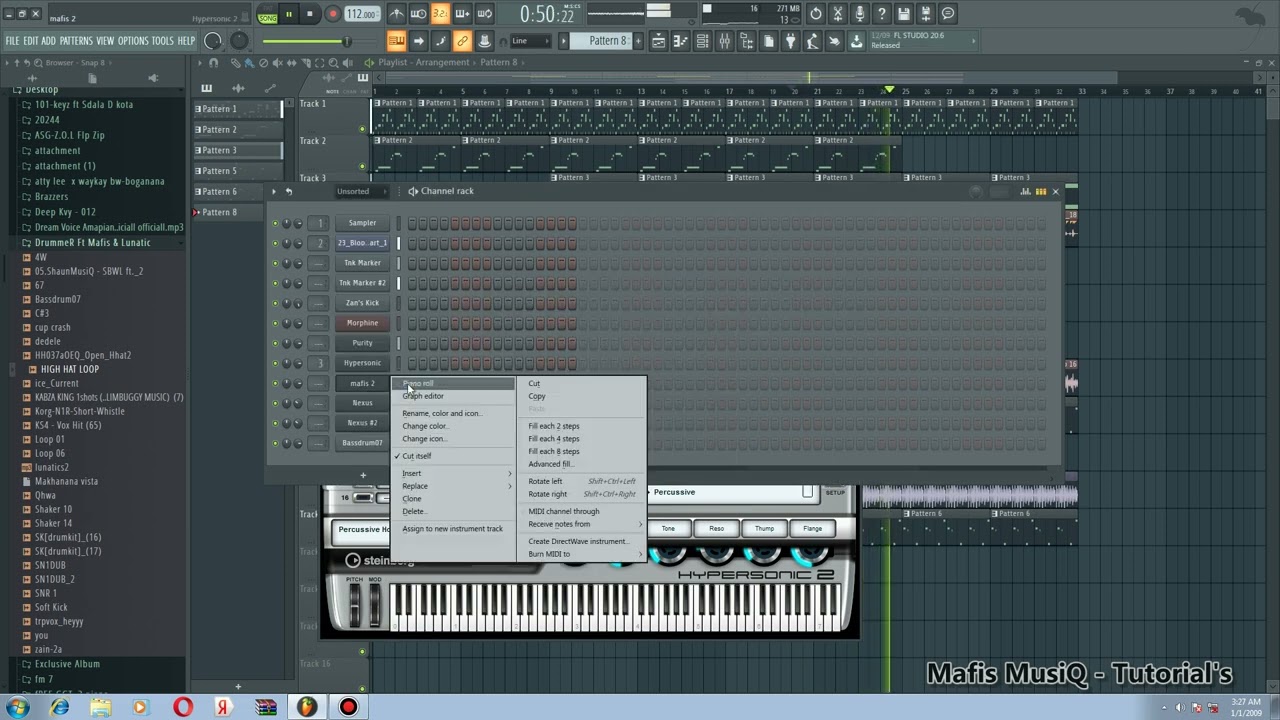Click the save project floppy icon
This screenshot has width=1280, height=720.
point(904,14)
